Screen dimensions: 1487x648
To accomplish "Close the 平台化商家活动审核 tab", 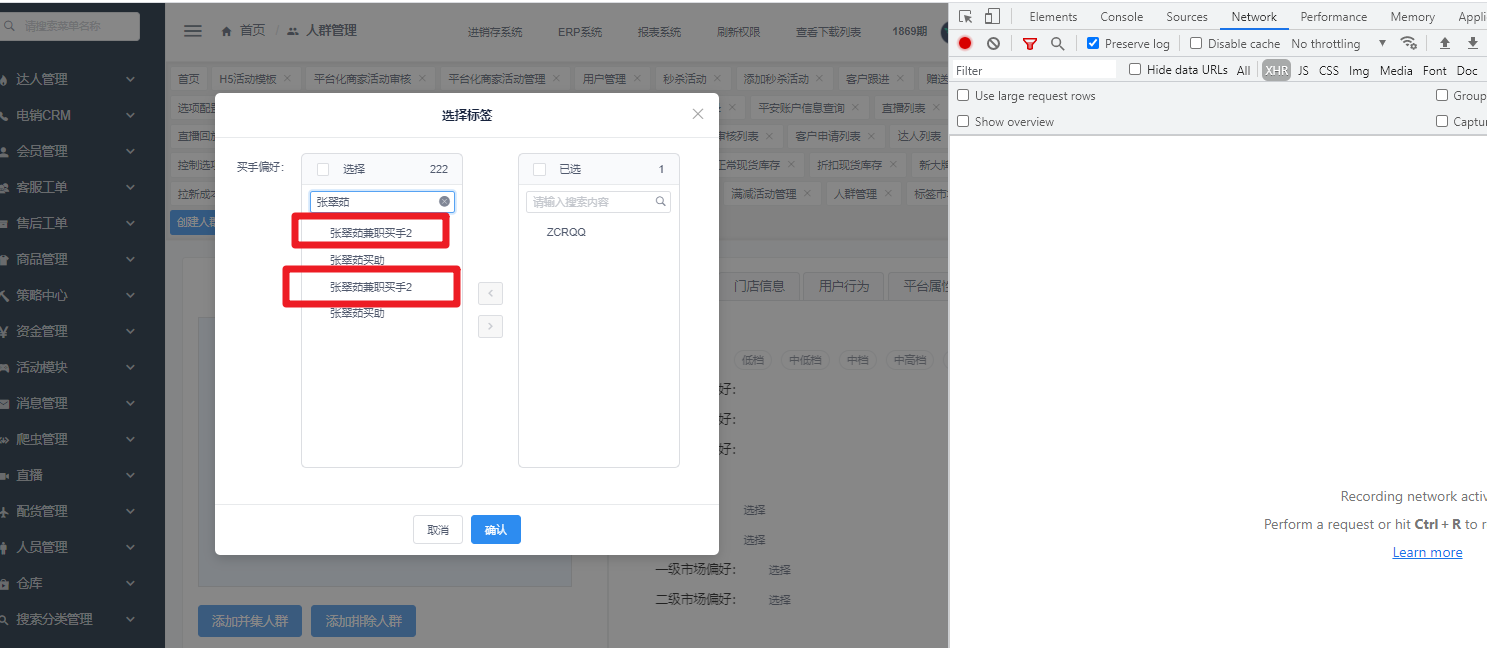I will point(423,79).
